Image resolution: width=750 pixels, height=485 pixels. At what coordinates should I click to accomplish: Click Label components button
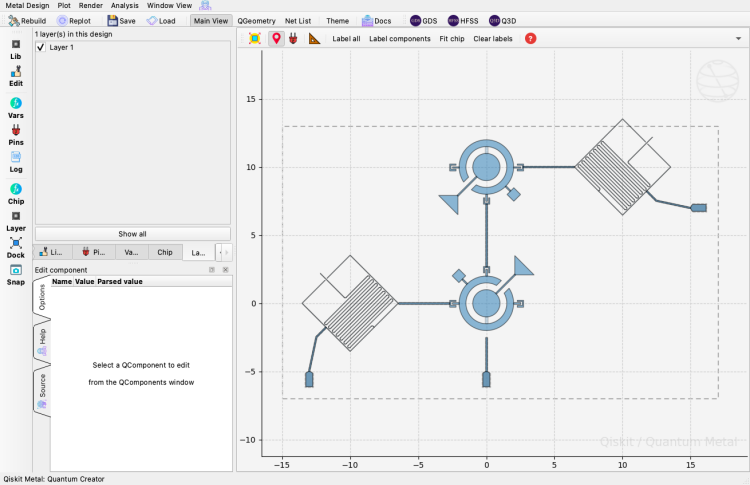tap(400, 39)
